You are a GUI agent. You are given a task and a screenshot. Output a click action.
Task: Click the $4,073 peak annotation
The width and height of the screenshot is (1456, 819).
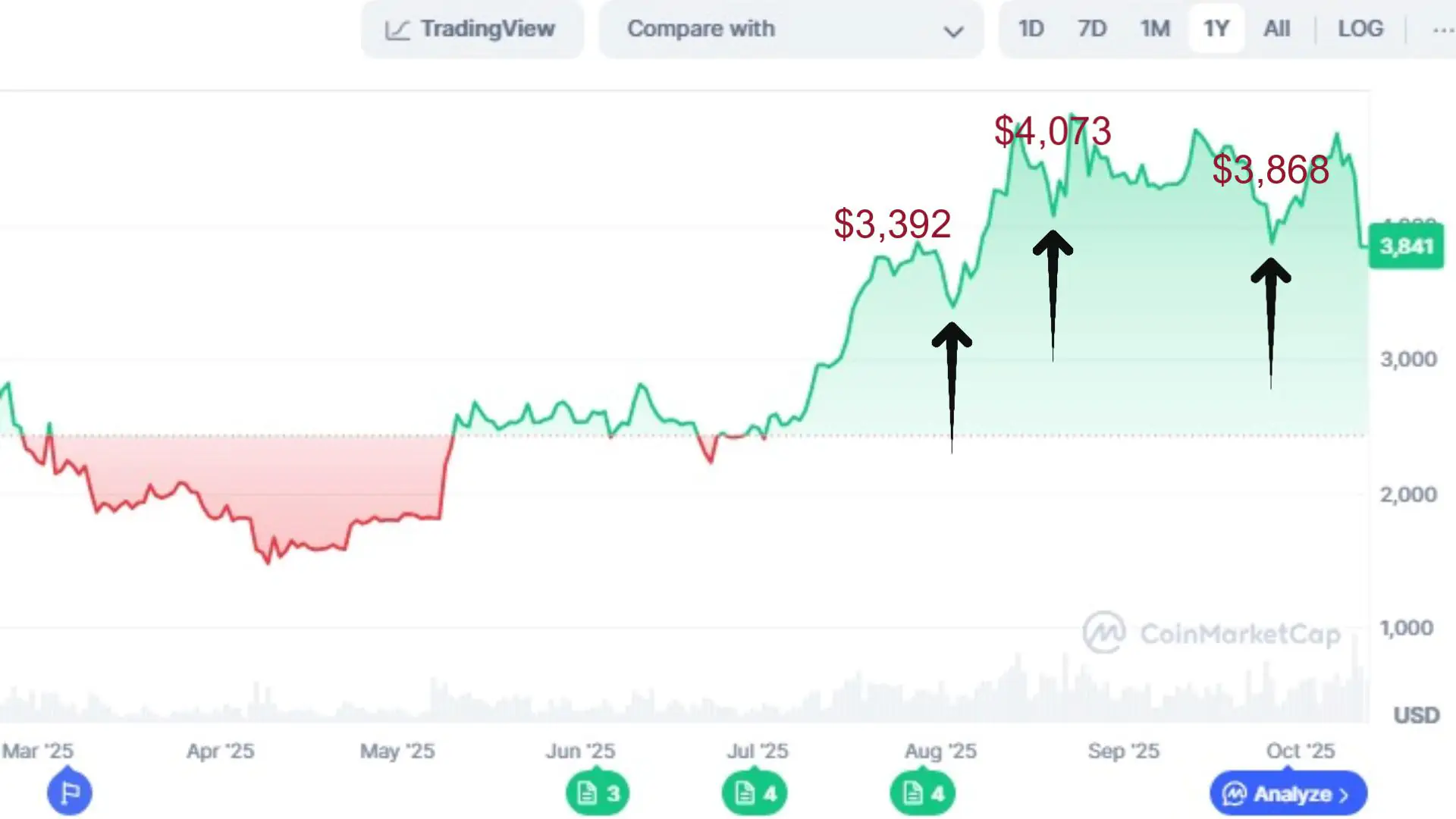click(x=1053, y=130)
